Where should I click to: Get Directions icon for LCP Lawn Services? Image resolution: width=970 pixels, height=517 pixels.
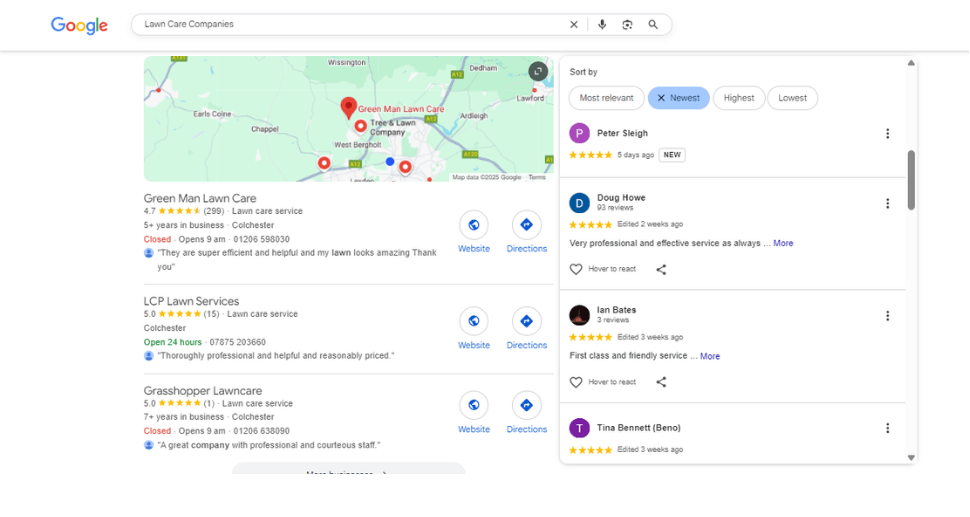click(x=526, y=321)
